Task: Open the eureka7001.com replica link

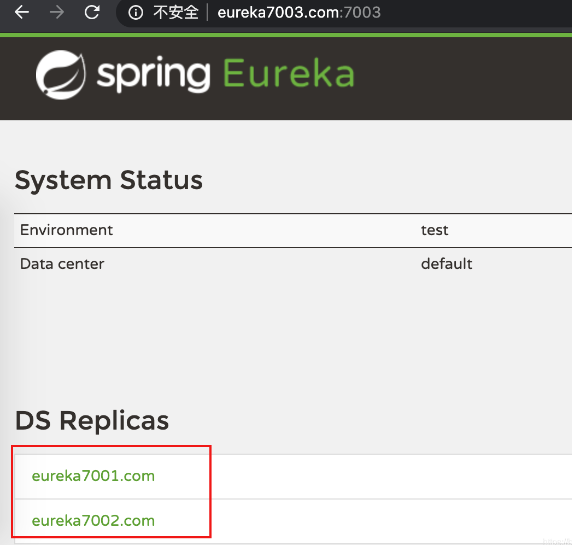Action: coord(93,476)
